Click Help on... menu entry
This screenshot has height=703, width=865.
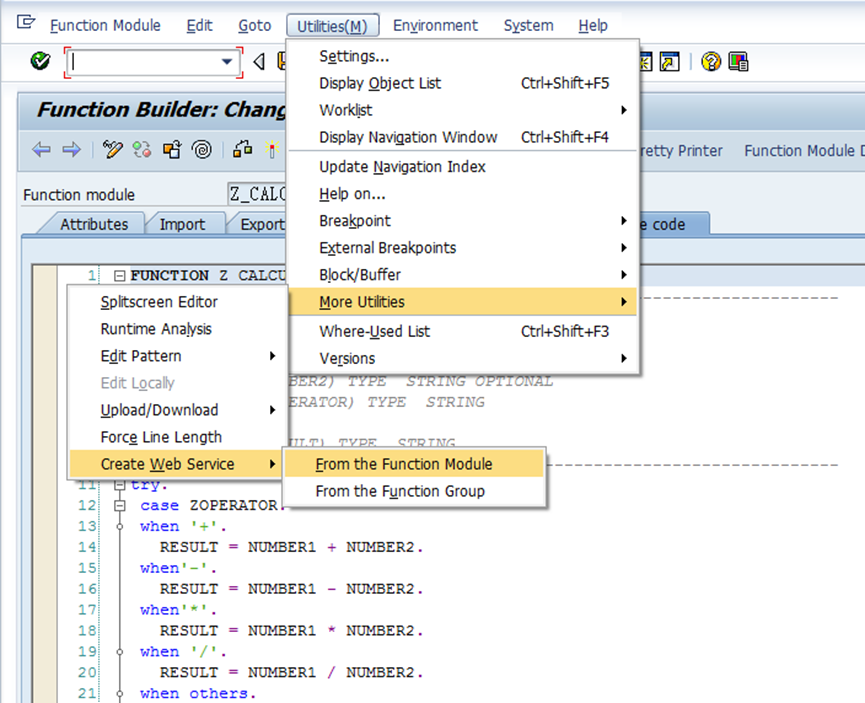pos(463,194)
